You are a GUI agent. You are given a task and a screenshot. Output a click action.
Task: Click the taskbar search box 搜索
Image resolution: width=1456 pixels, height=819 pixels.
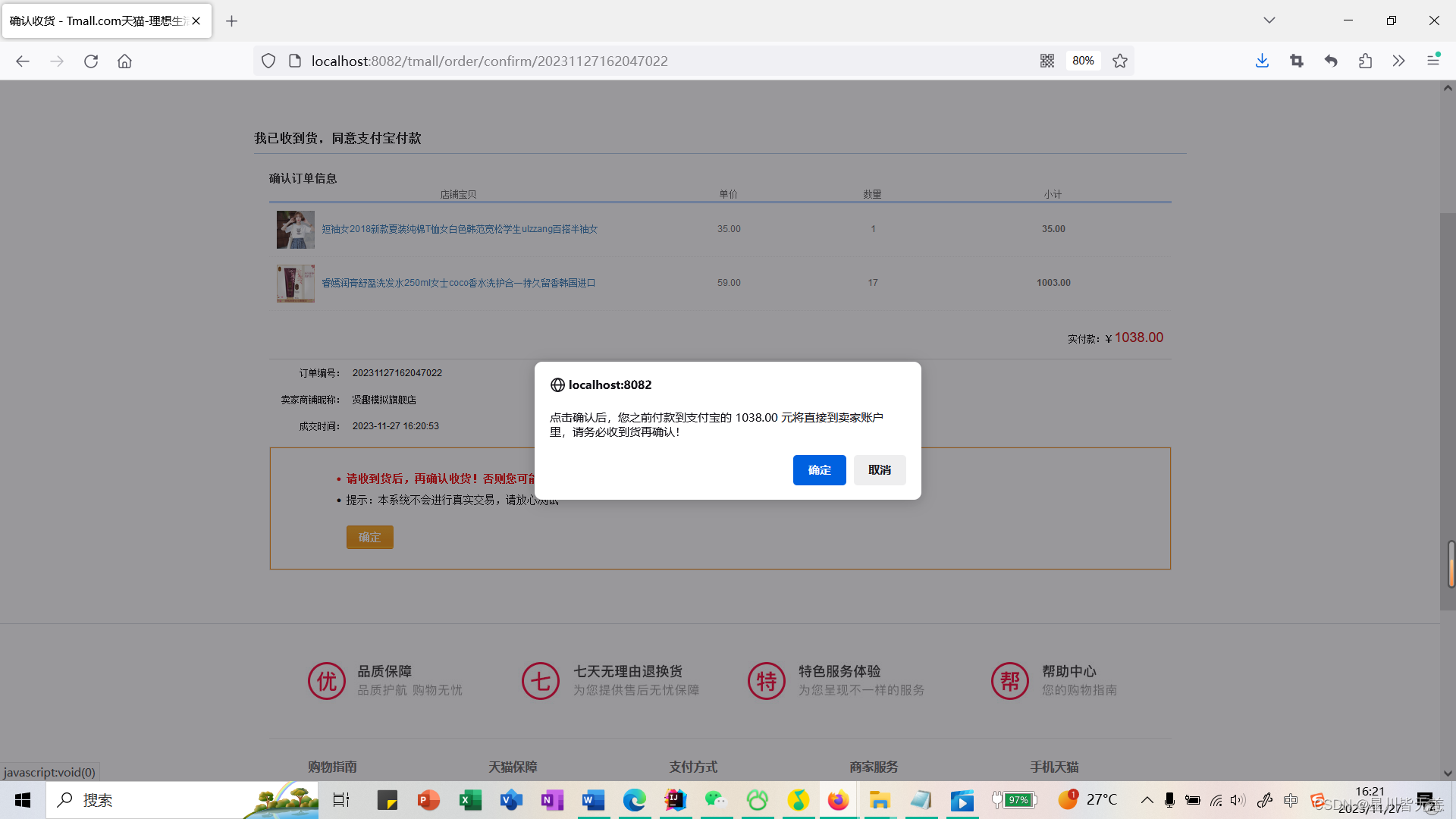tap(182, 800)
